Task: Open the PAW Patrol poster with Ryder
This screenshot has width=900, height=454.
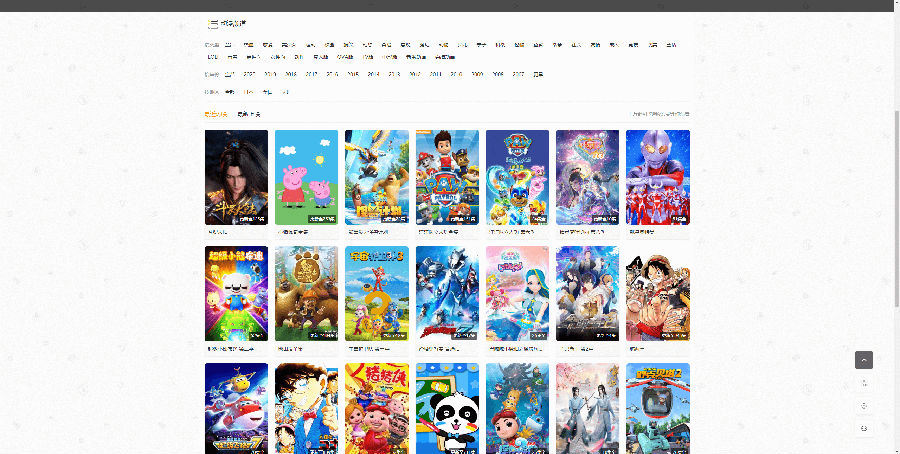Action: (447, 177)
